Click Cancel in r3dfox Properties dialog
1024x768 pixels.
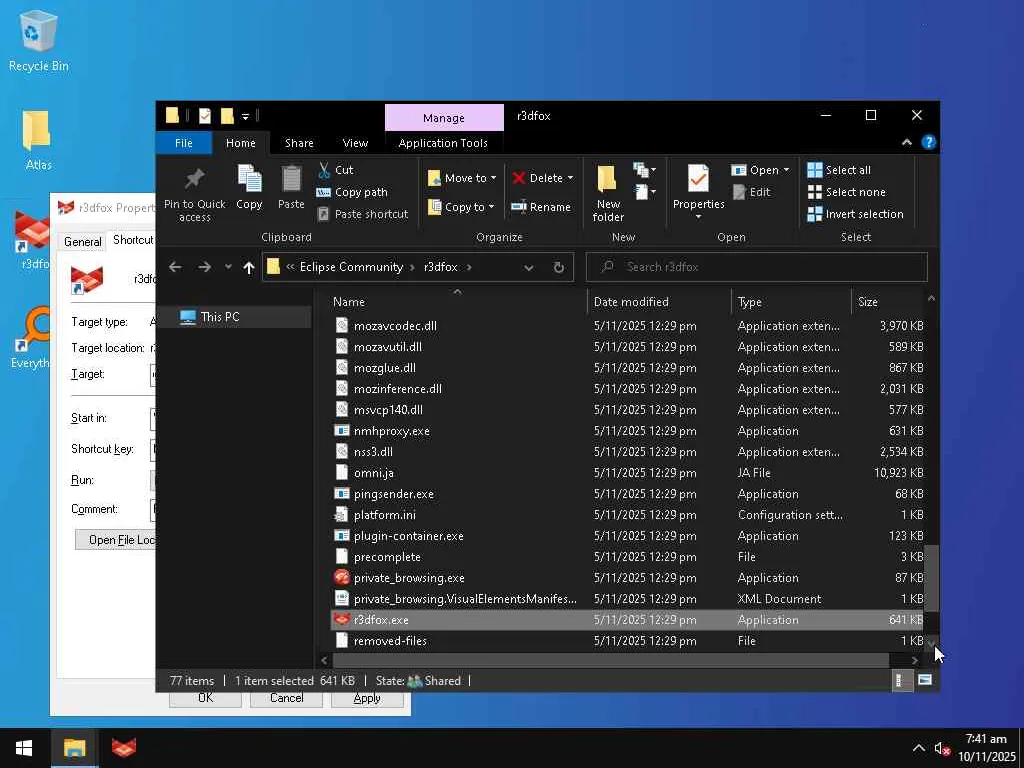[x=286, y=699]
